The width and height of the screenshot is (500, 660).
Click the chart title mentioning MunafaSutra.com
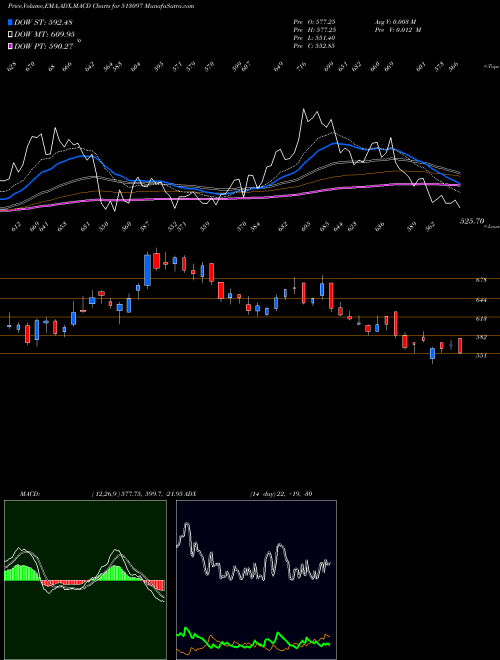(x=101, y=6)
